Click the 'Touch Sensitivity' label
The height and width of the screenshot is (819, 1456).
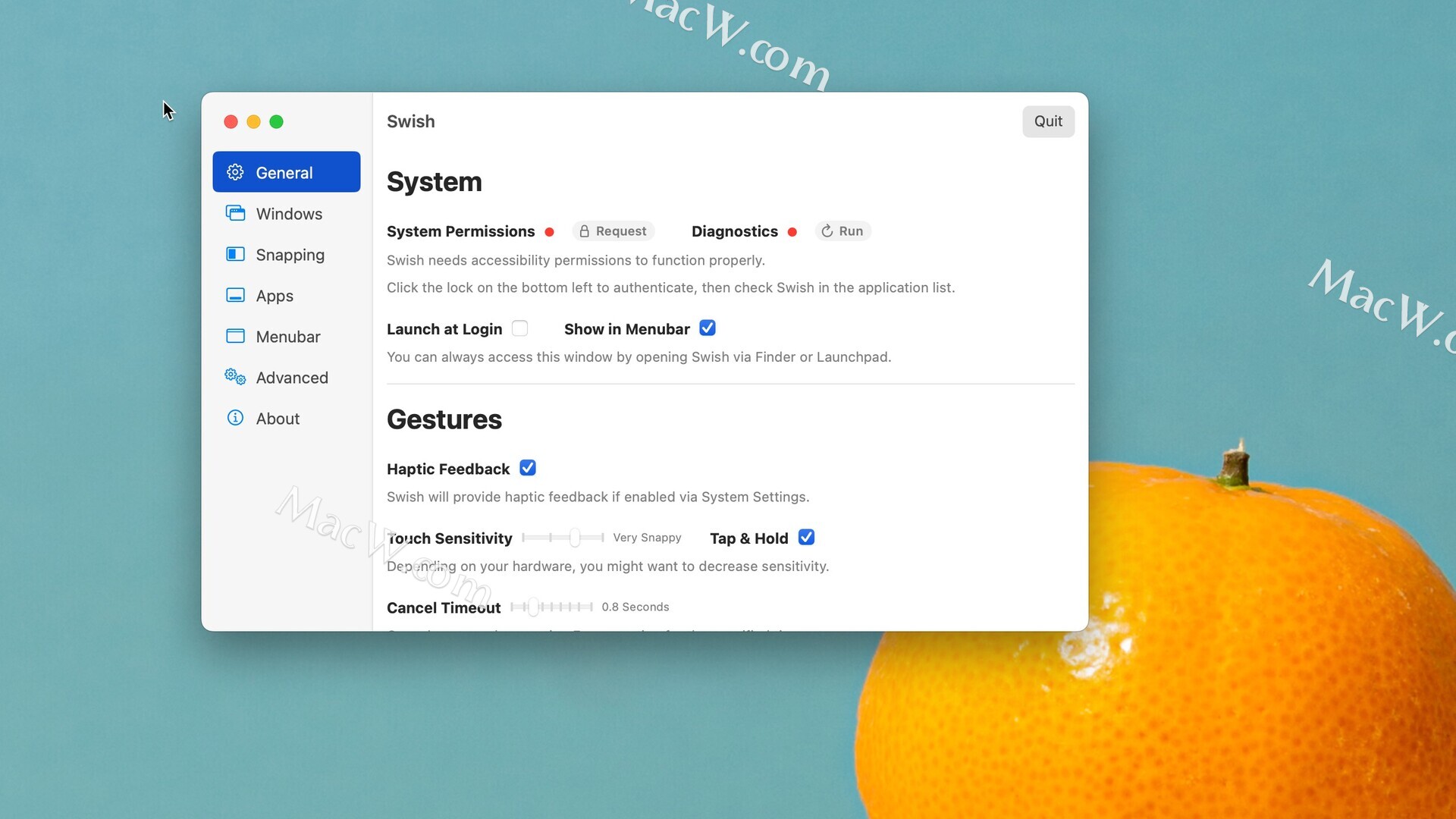pyautogui.click(x=450, y=538)
